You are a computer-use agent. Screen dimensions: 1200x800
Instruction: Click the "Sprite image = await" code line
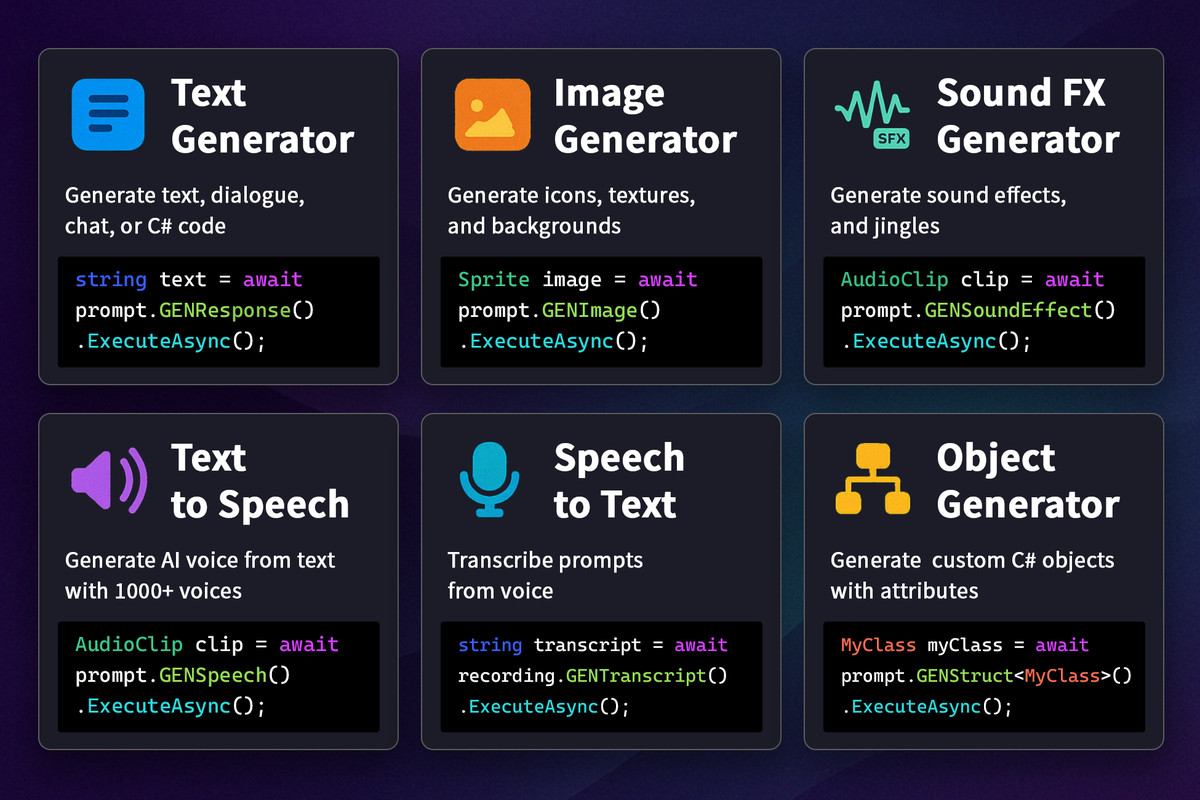click(x=578, y=280)
